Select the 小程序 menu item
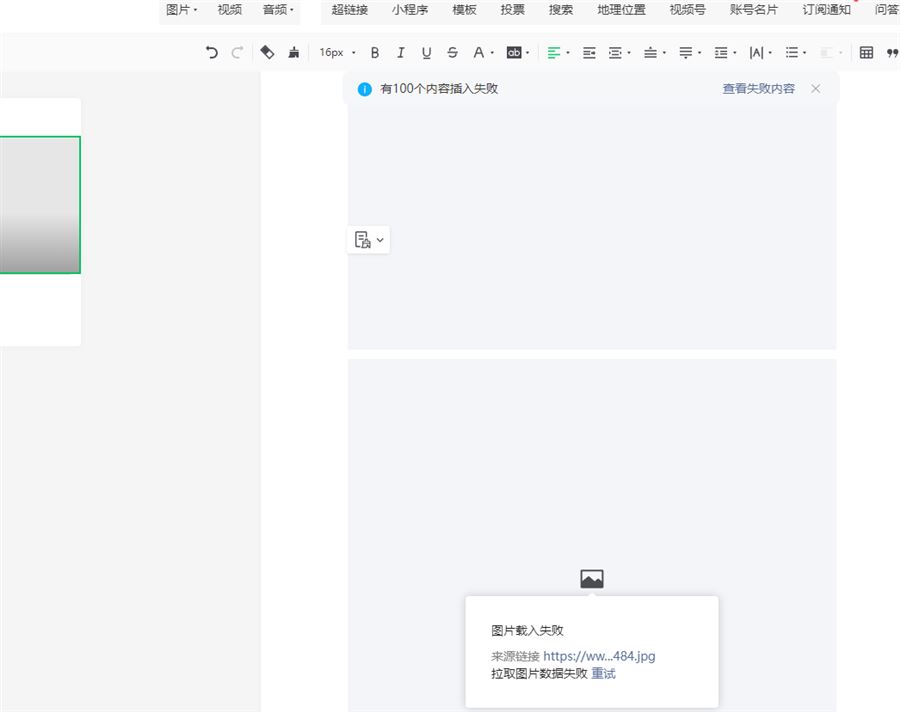900x712 pixels. 410,10
